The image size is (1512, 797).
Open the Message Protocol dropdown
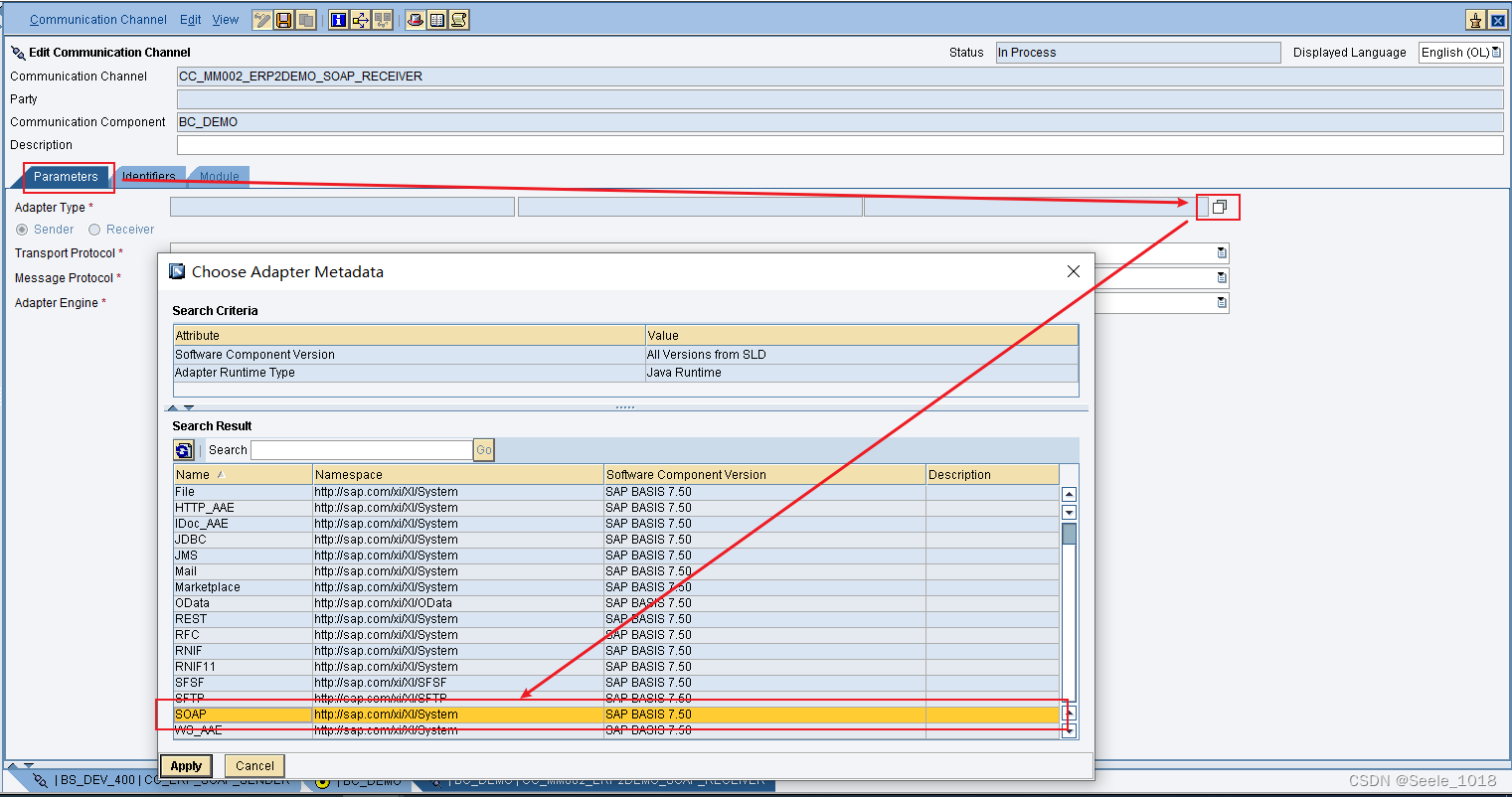coord(1222,278)
